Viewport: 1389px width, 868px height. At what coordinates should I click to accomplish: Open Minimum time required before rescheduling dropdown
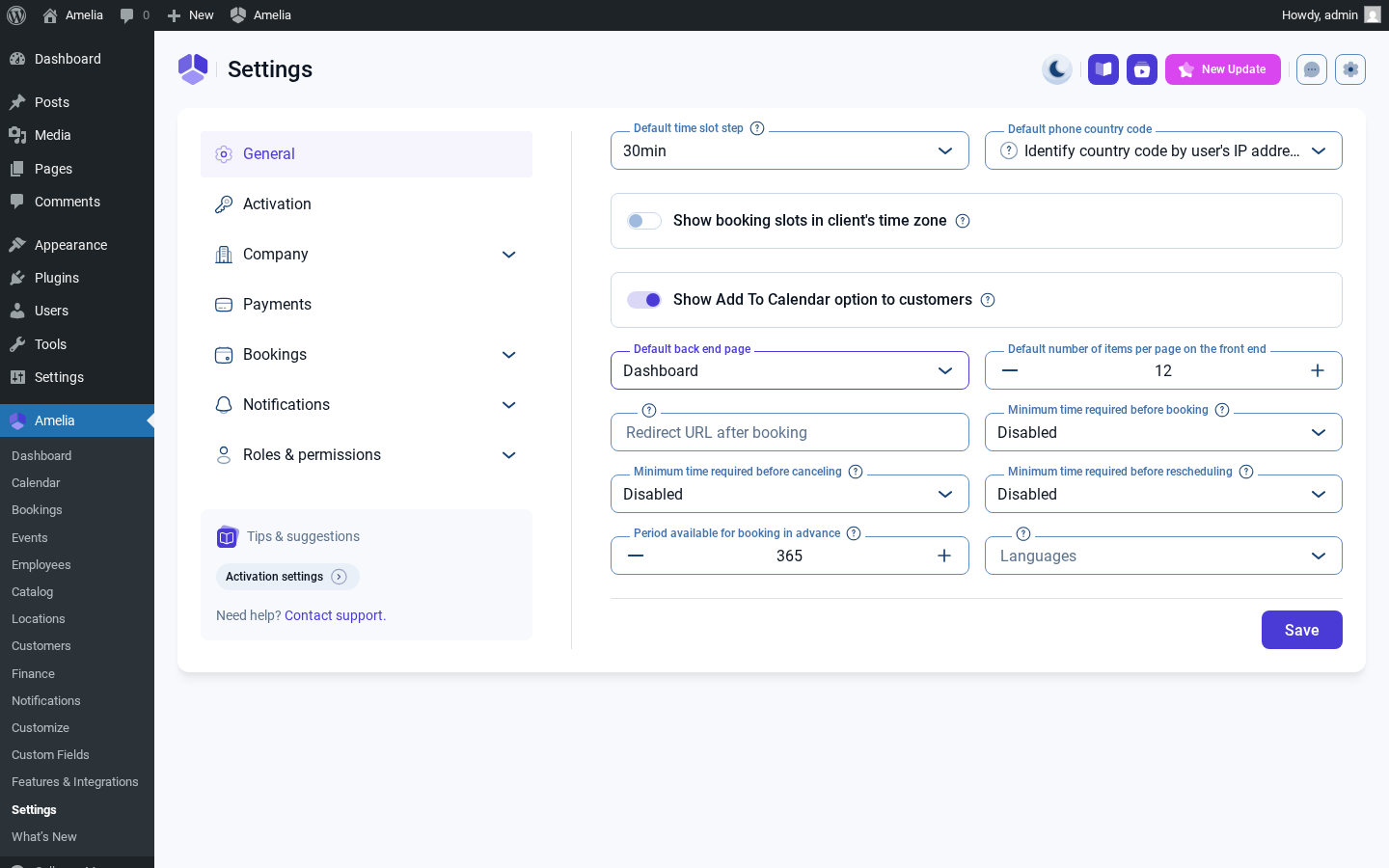point(1163,494)
